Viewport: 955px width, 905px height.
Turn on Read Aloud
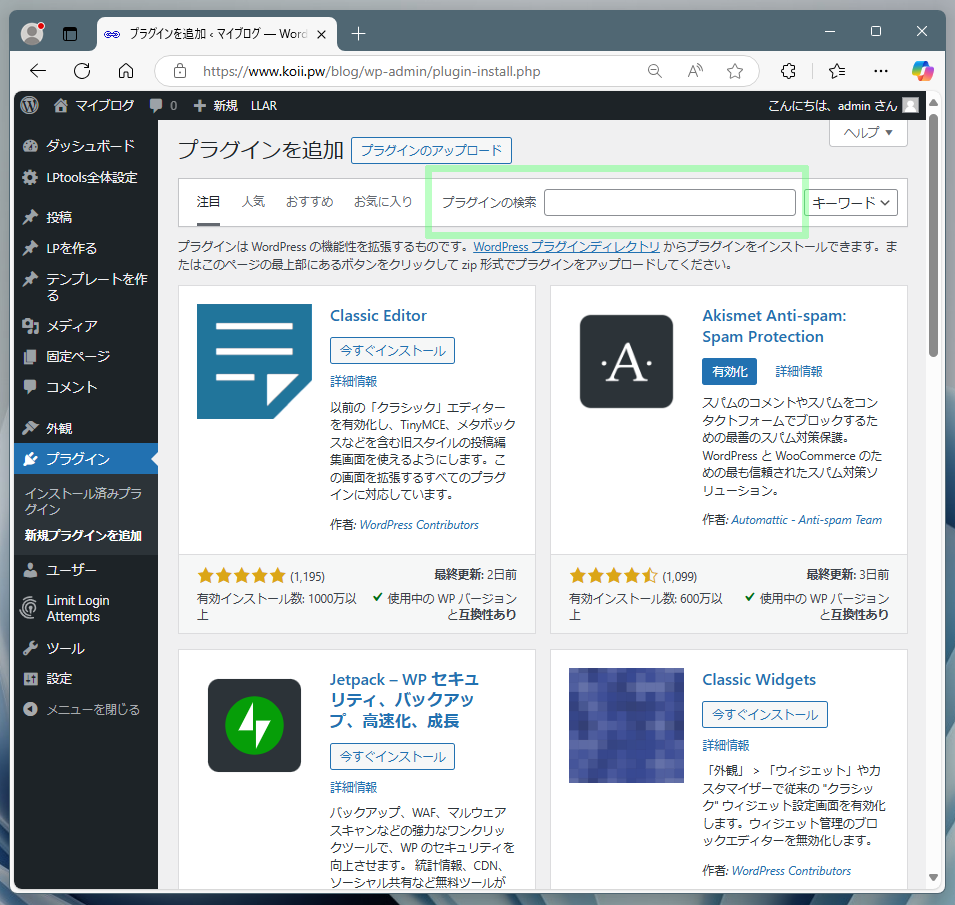pyautogui.click(x=695, y=71)
